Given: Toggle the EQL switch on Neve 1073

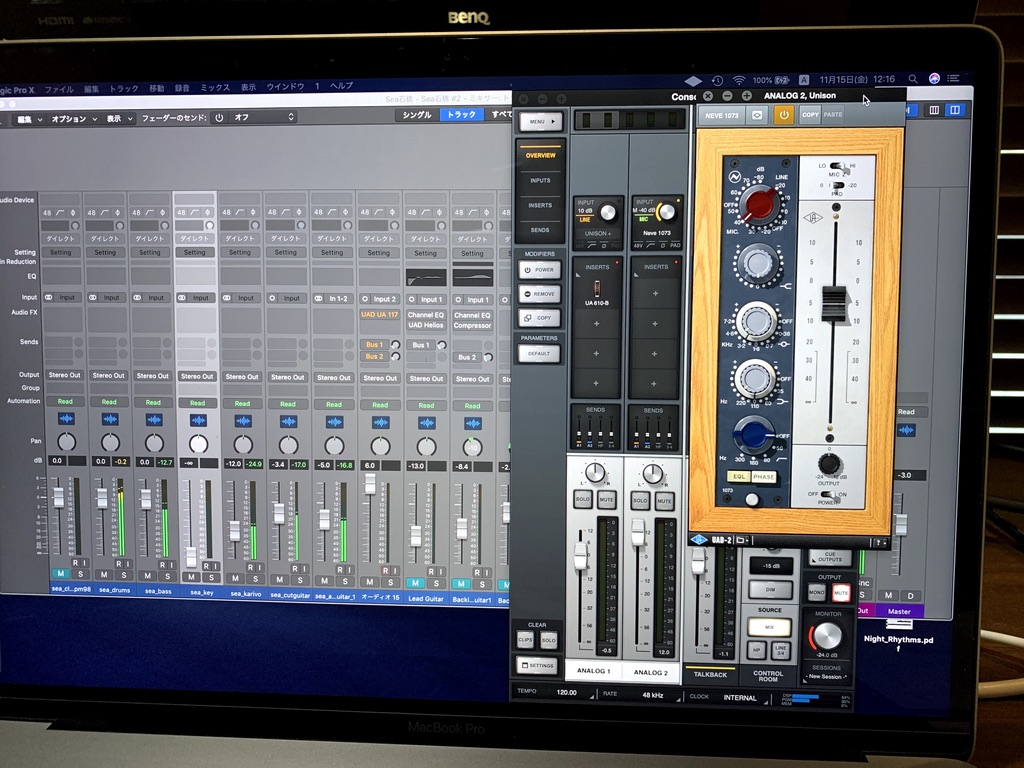Looking at the screenshot, I should click(739, 477).
